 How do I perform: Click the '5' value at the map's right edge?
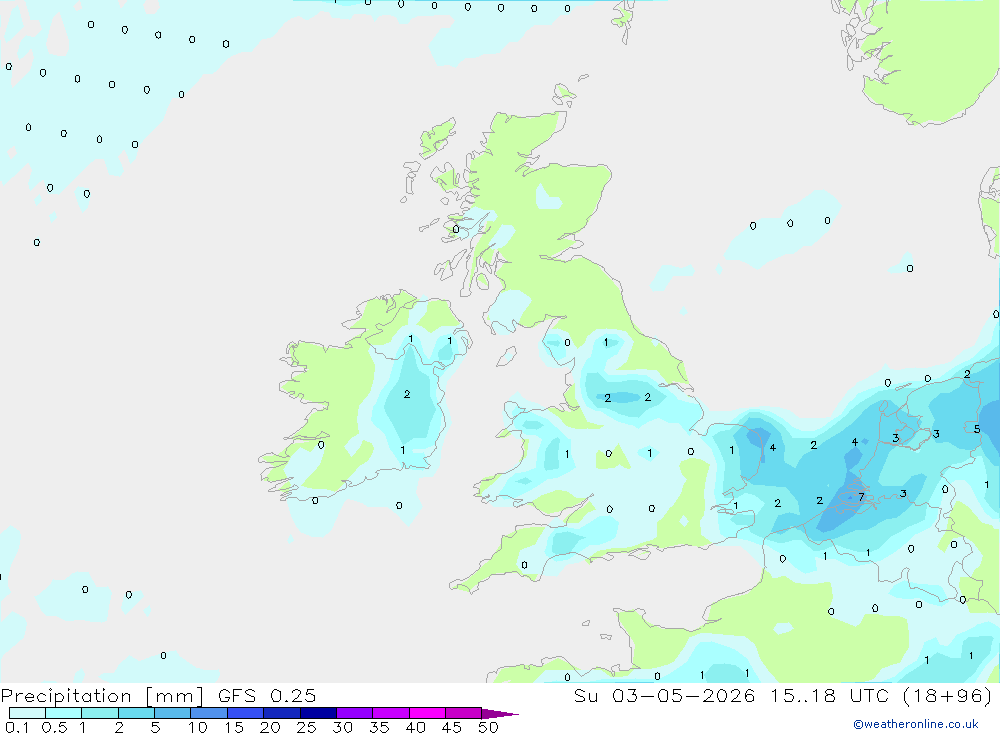tap(976, 429)
